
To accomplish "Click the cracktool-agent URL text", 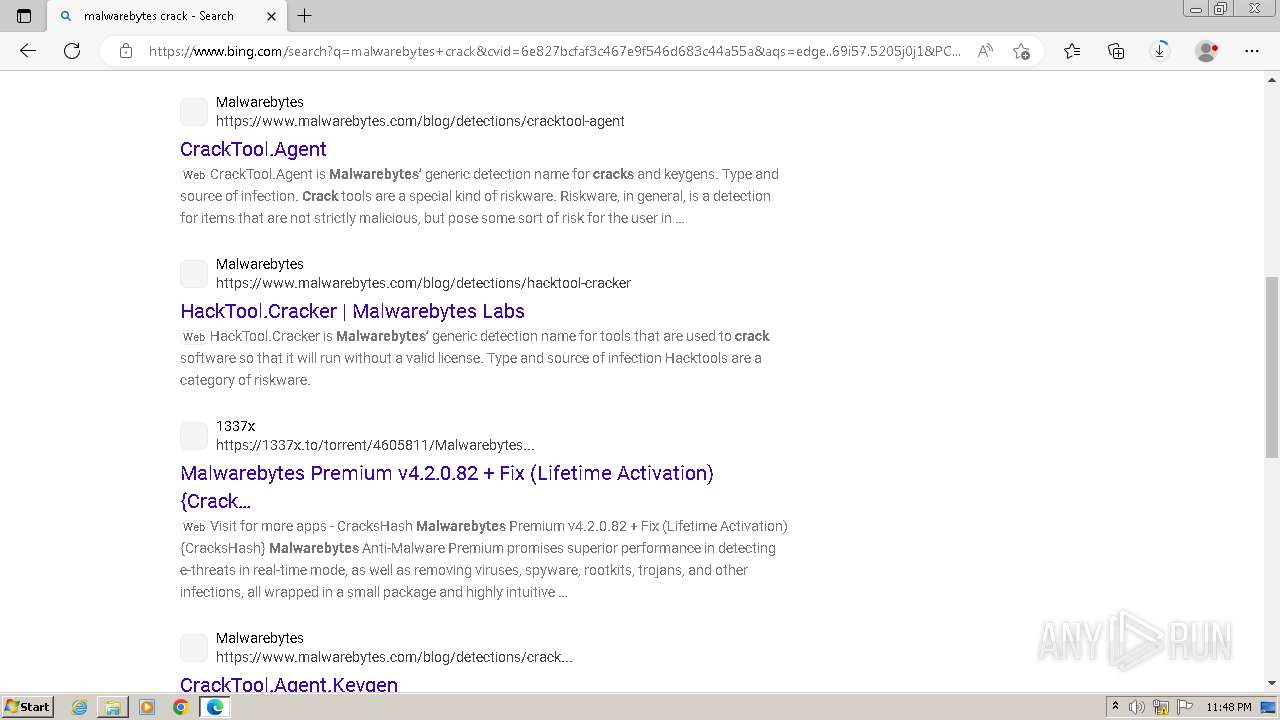I will click(x=420, y=121).
